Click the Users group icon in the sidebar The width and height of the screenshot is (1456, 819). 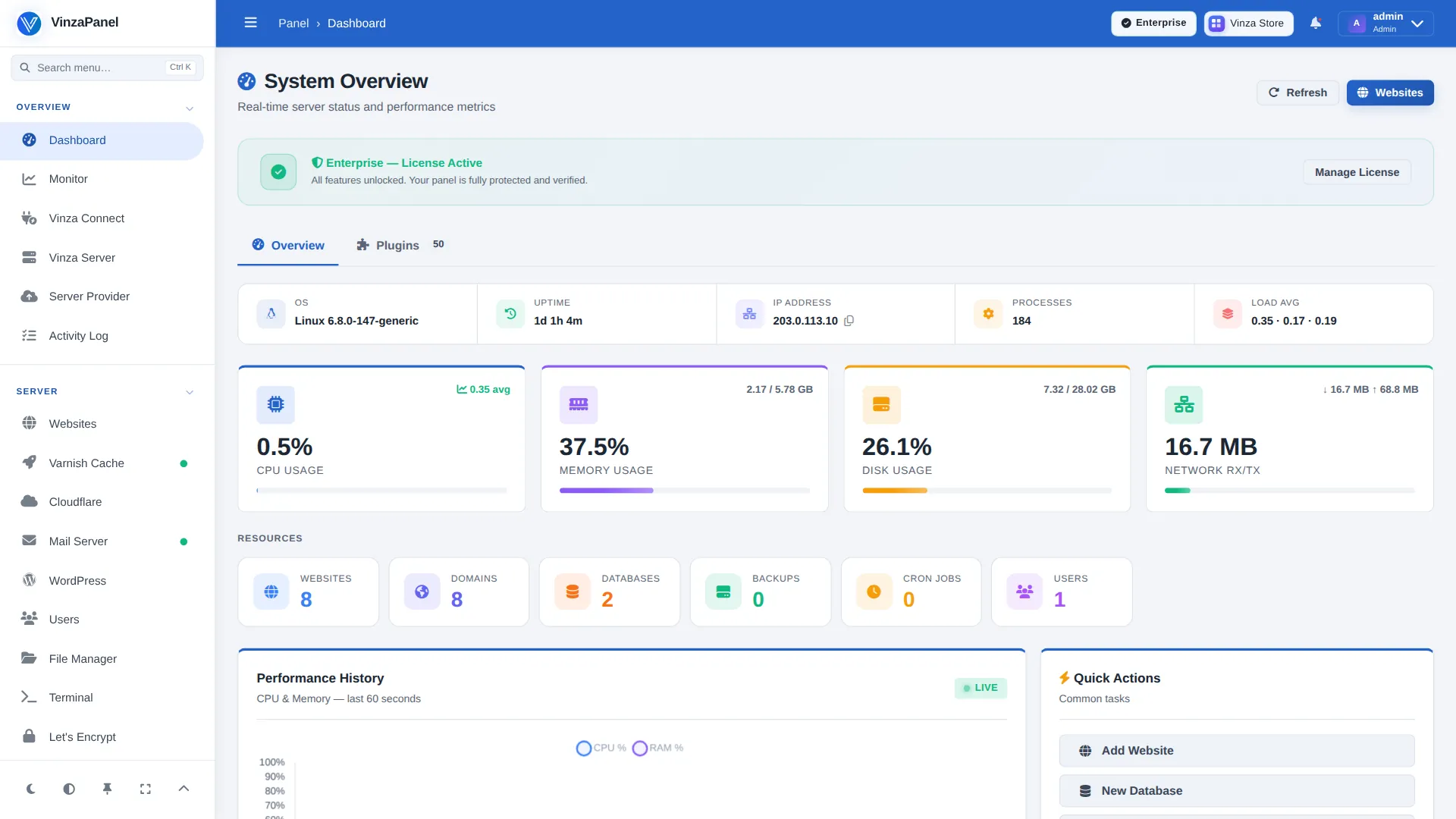[29, 619]
